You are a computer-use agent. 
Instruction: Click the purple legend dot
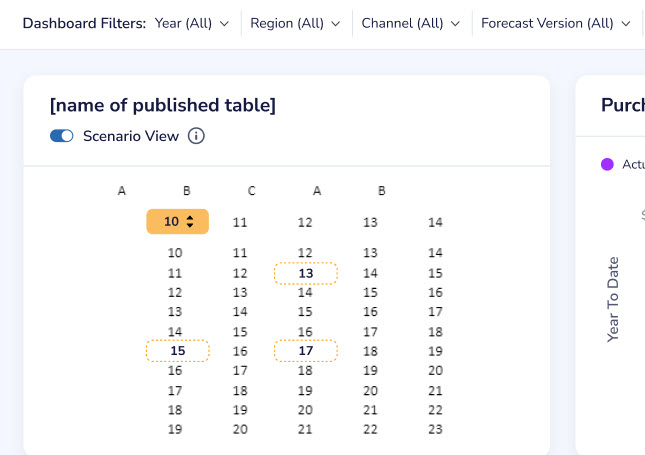click(x=607, y=164)
